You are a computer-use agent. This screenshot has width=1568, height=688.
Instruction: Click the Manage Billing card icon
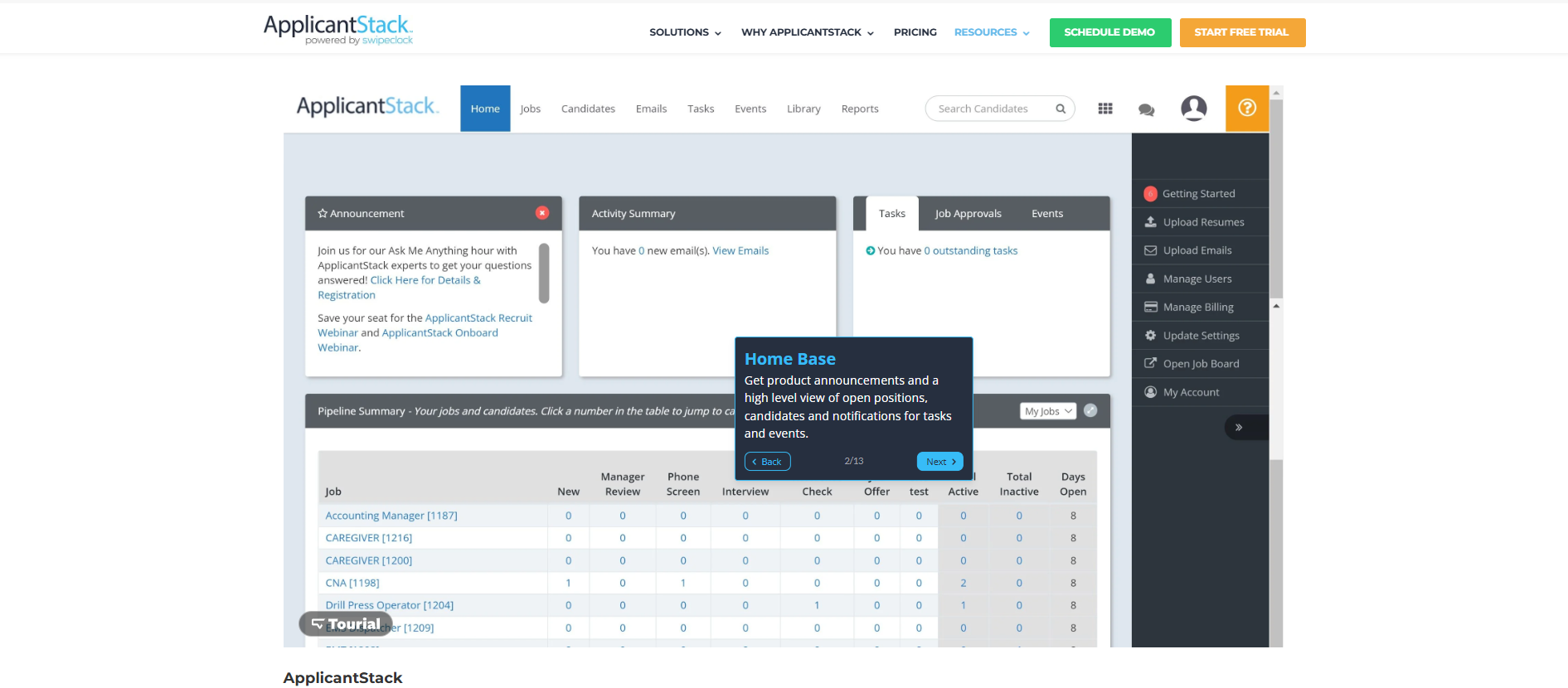tap(1151, 307)
